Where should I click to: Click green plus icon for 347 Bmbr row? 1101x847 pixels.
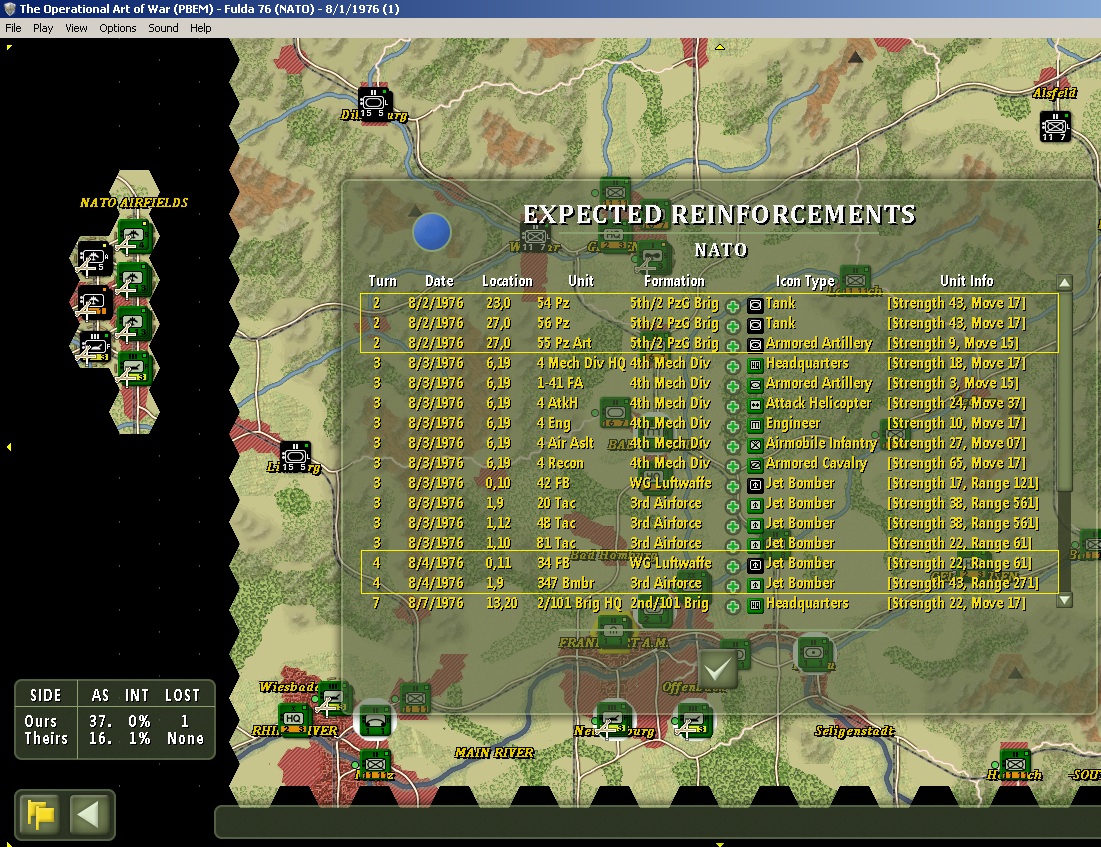(x=732, y=586)
